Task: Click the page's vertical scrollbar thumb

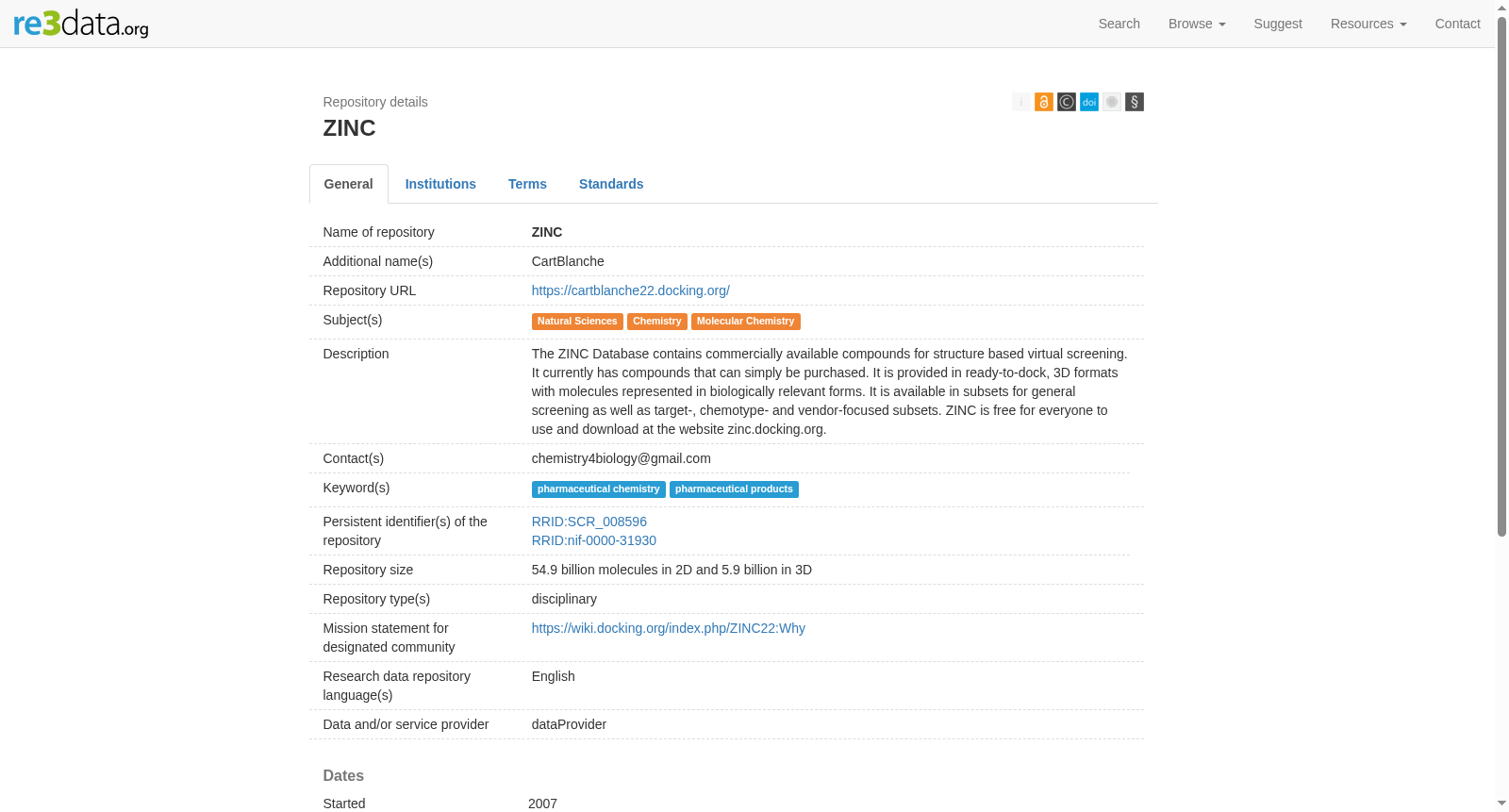Action: point(1501,275)
